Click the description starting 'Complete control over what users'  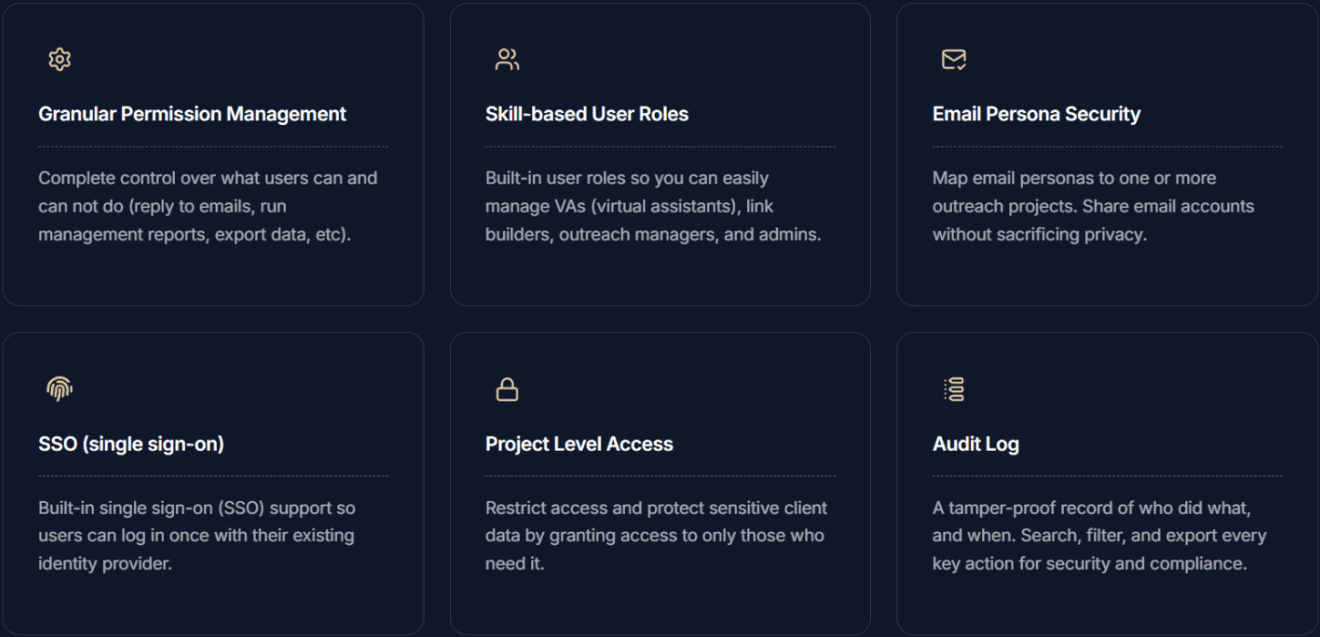point(208,206)
